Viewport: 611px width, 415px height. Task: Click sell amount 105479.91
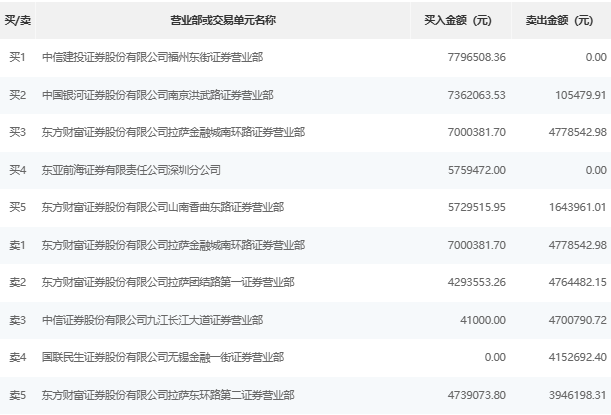point(581,95)
